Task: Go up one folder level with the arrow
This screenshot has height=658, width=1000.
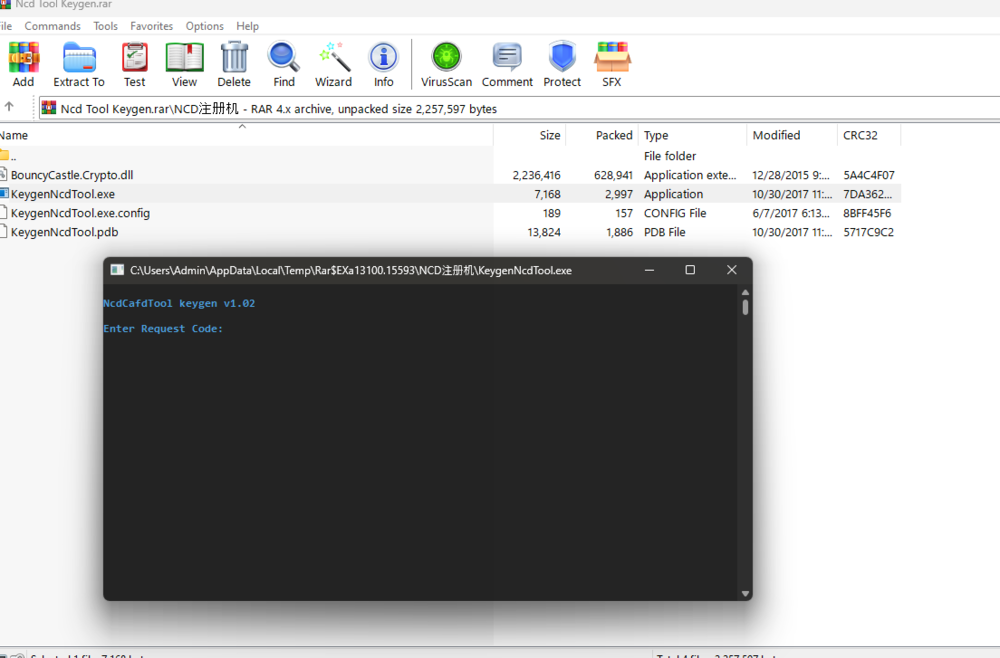Action: [11, 108]
